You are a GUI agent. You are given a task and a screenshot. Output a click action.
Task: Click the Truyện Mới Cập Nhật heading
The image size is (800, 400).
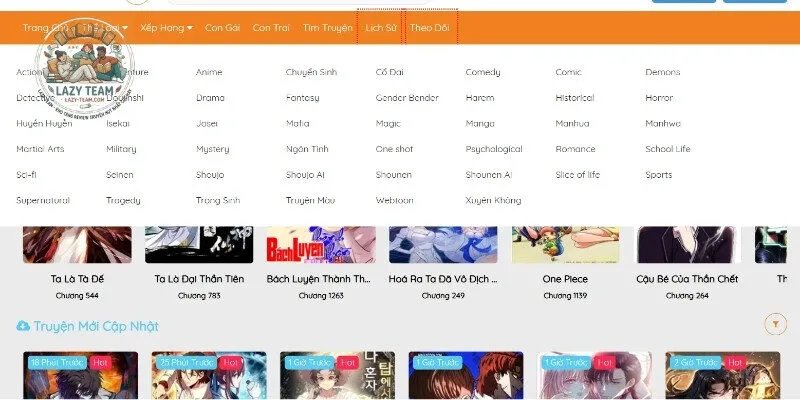tap(96, 326)
